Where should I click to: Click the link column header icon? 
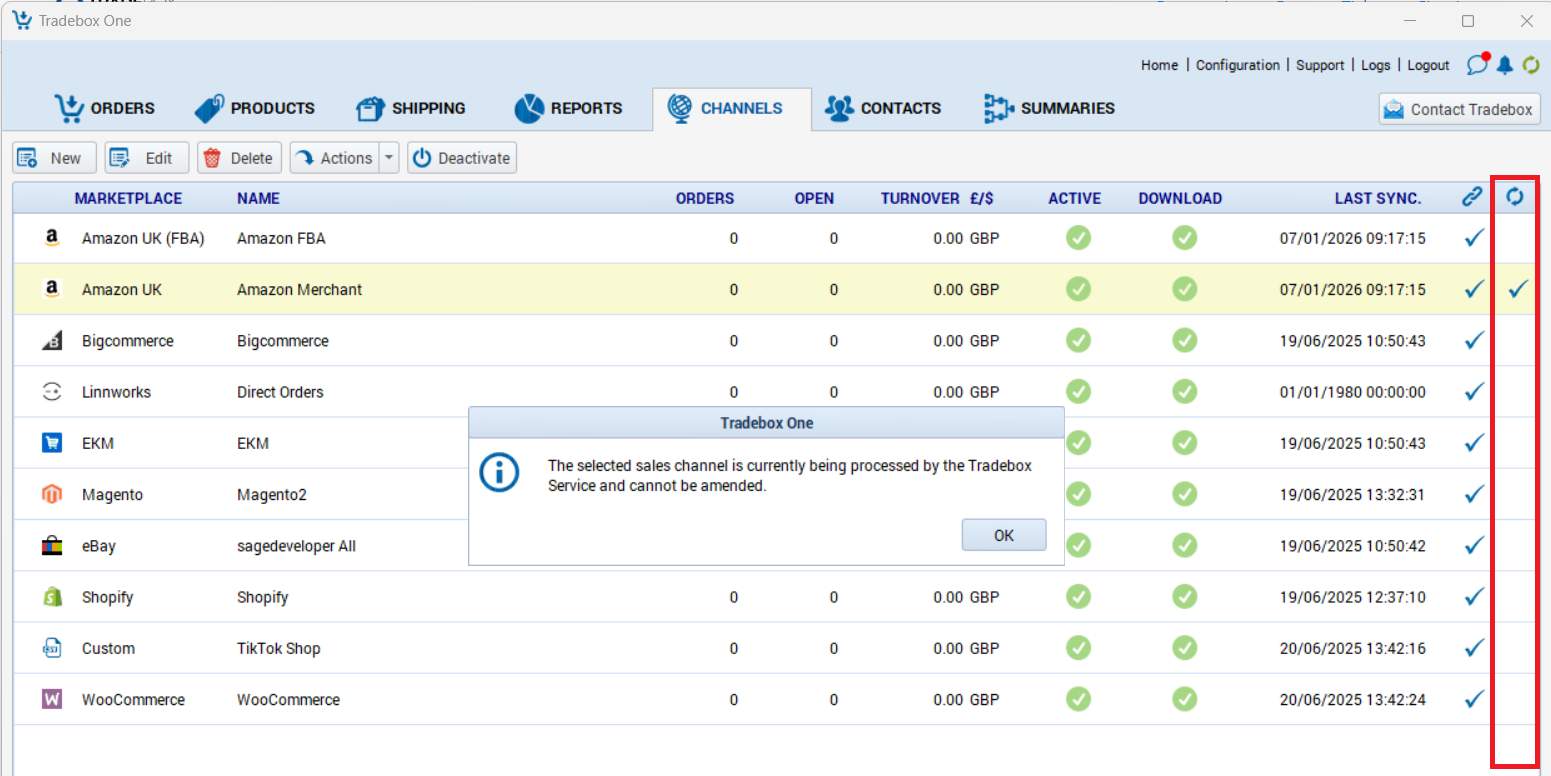click(1472, 197)
